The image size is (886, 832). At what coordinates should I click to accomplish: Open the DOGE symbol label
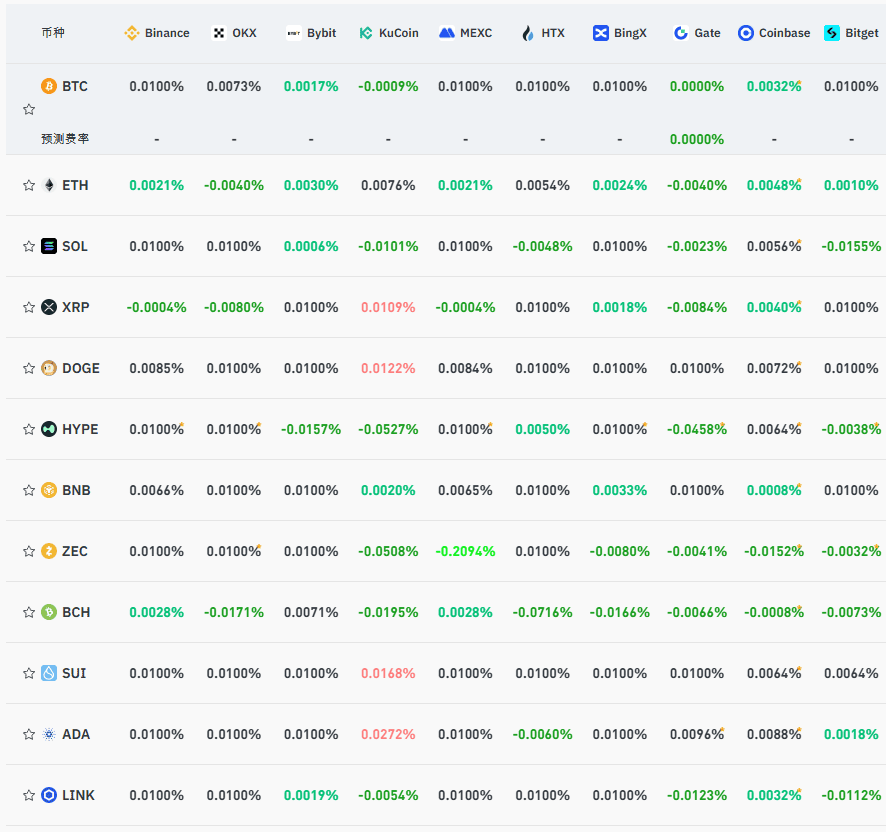click(x=81, y=369)
